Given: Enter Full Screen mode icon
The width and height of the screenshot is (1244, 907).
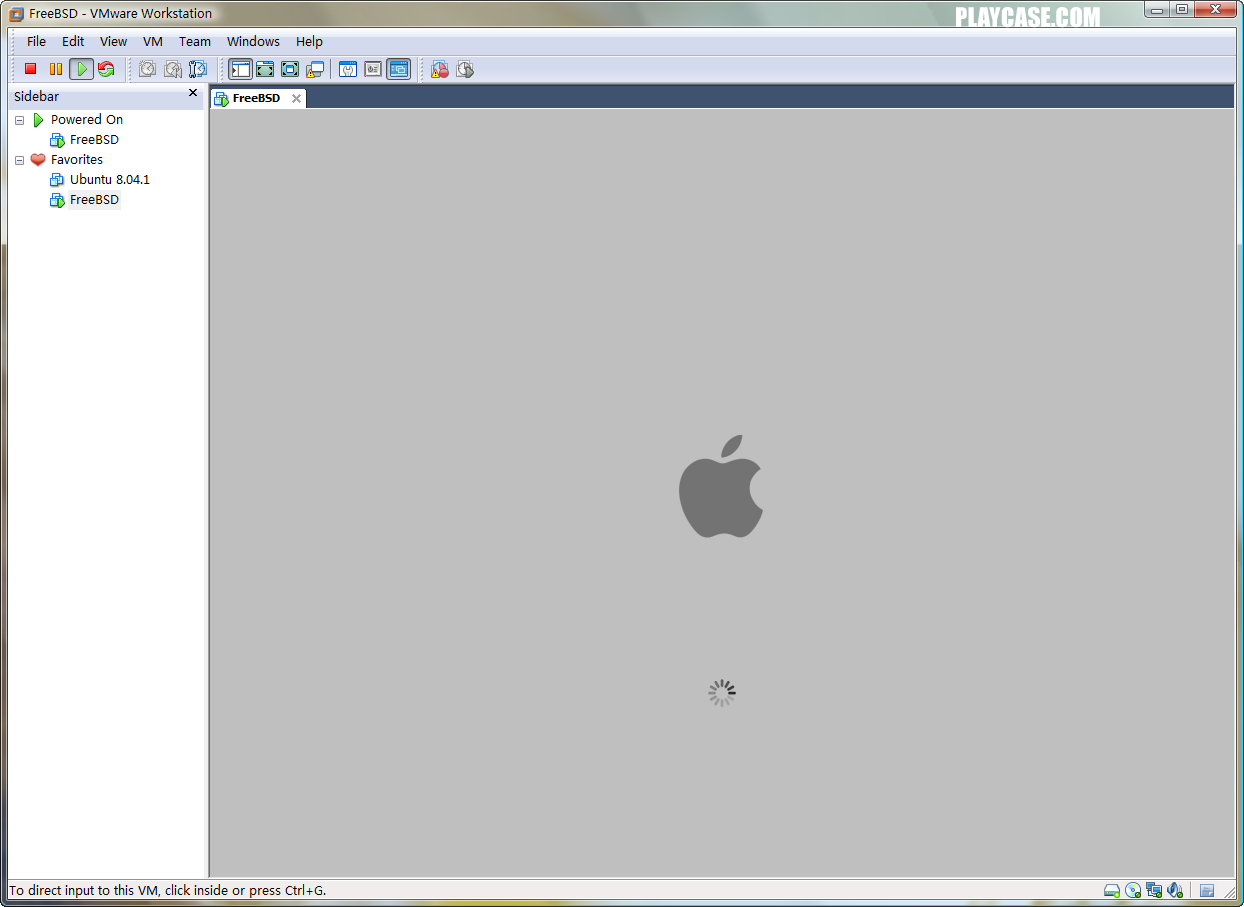Looking at the screenshot, I should [x=290, y=69].
